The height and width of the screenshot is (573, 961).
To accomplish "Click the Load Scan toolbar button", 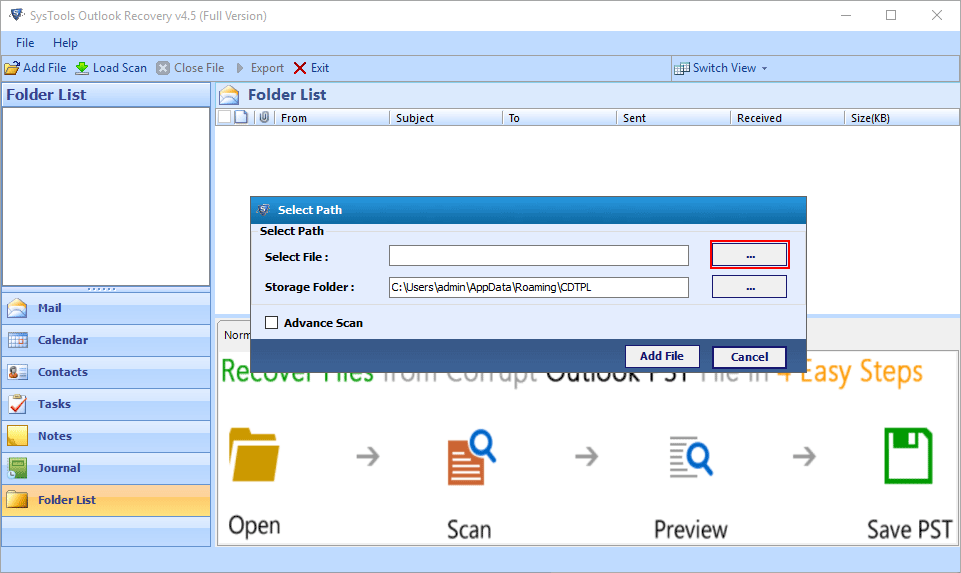I will pos(111,68).
